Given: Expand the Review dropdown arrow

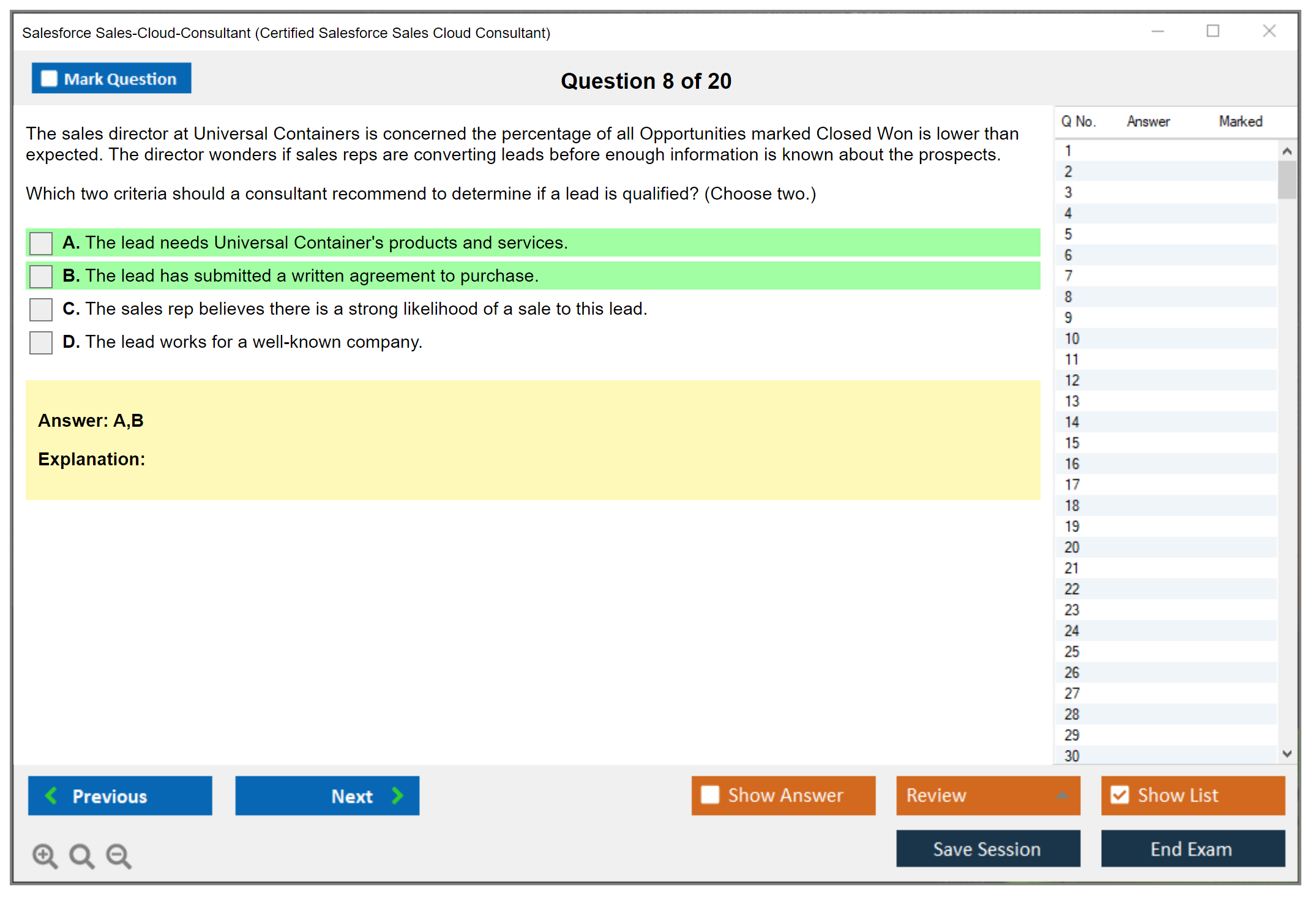Looking at the screenshot, I should [x=1062, y=795].
